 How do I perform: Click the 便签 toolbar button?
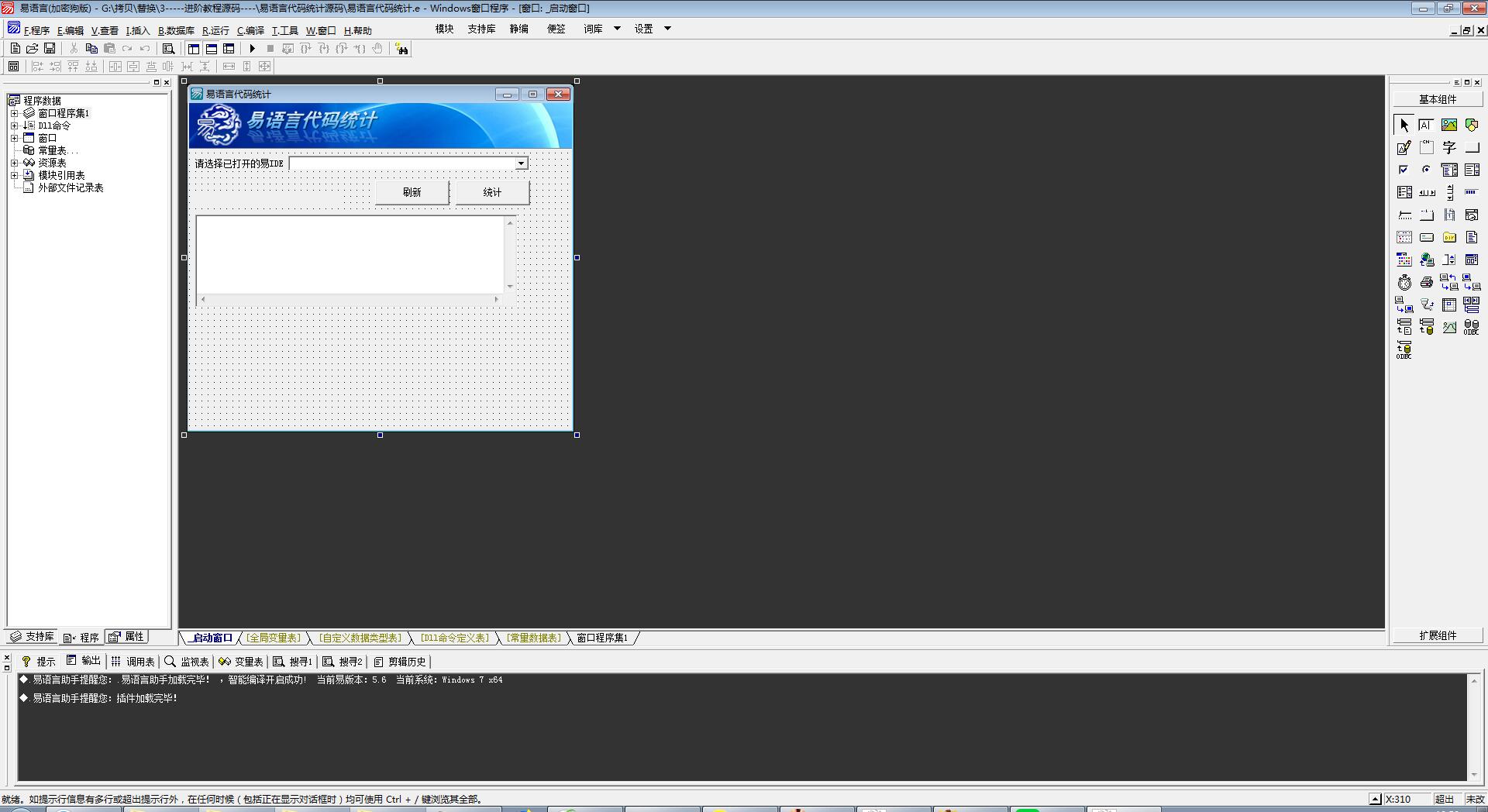click(556, 29)
